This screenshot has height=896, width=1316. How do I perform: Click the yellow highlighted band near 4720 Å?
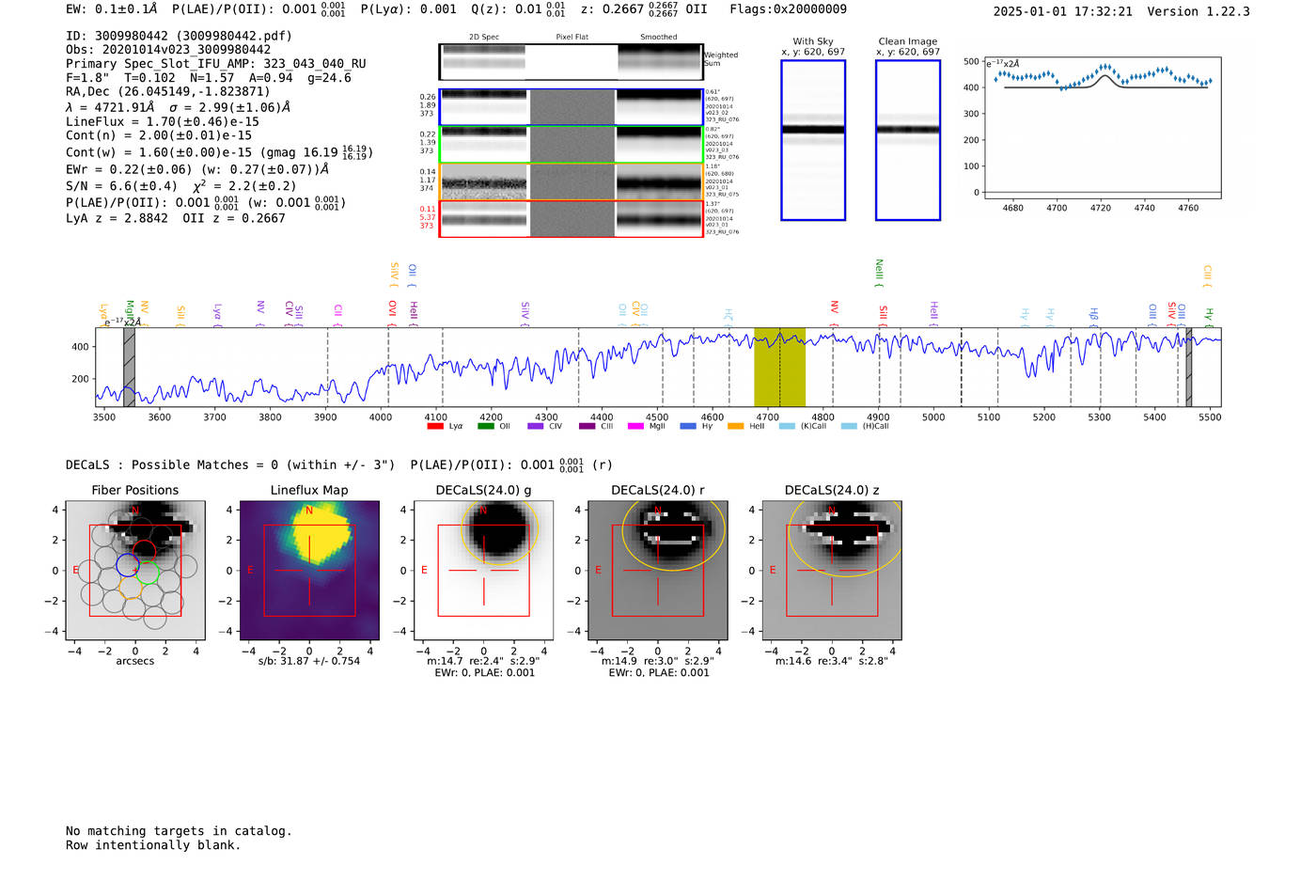click(779, 367)
